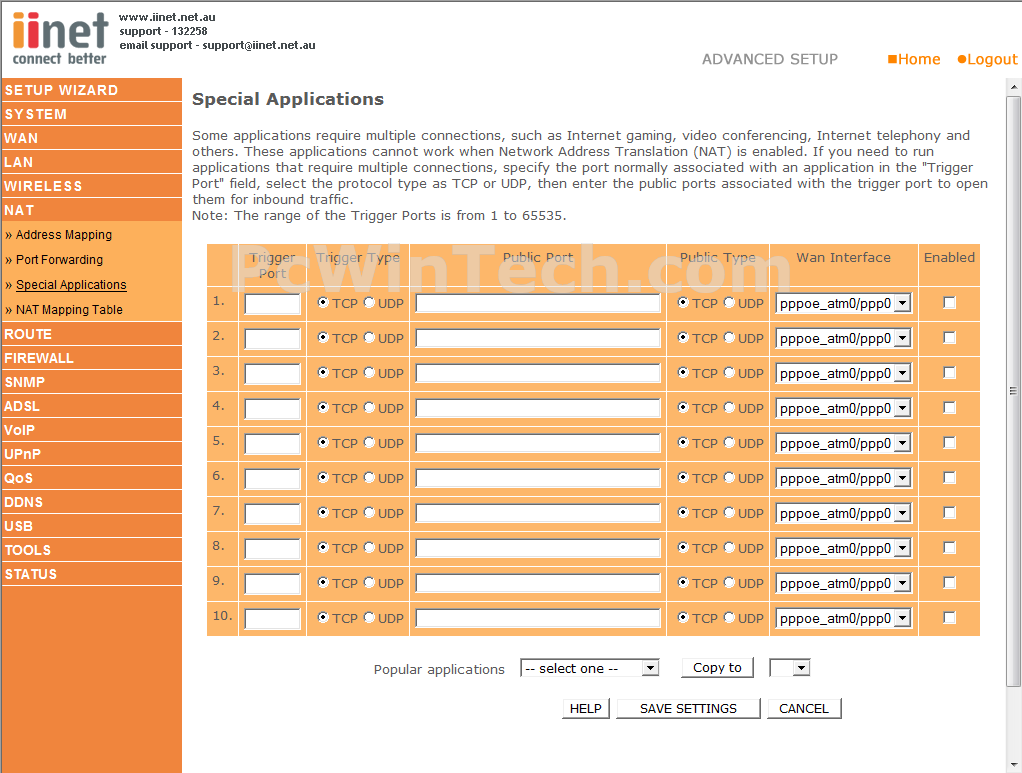1022x773 pixels.
Task: Open Special Applications submenu item
Action: pos(70,285)
